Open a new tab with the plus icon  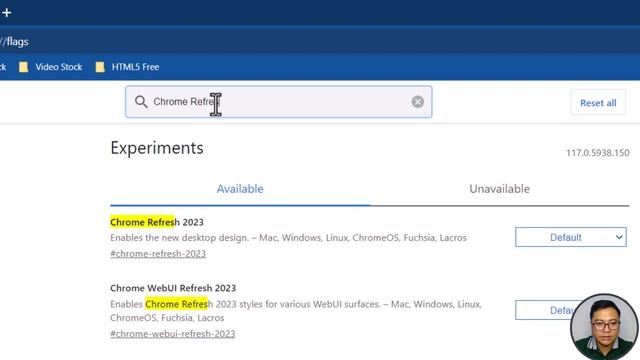click(x=7, y=13)
